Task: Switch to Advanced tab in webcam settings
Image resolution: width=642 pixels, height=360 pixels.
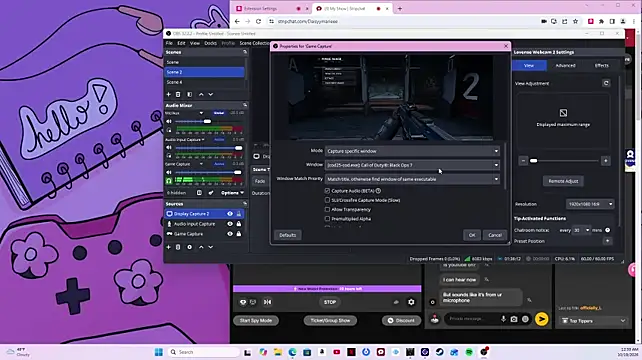Action: click(565, 66)
